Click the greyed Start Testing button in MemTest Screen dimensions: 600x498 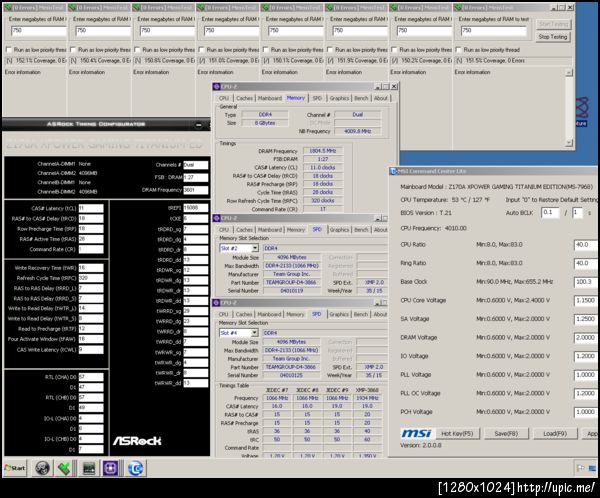click(x=553, y=24)
